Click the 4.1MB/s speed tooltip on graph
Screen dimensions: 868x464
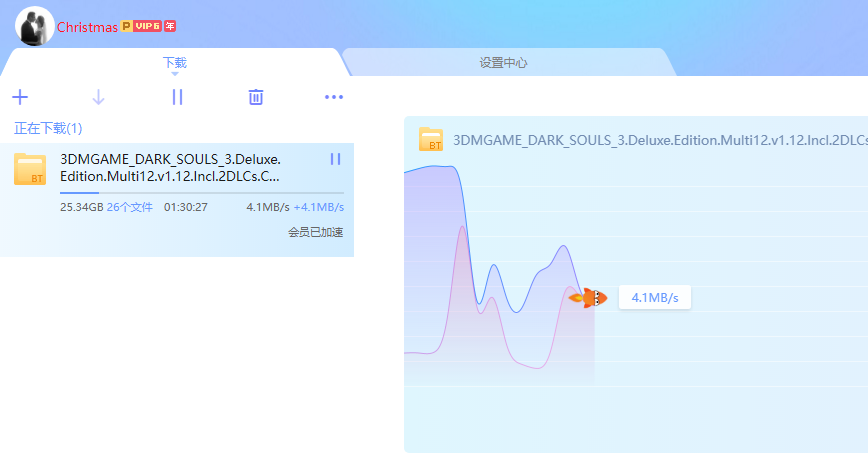point(655,297)
